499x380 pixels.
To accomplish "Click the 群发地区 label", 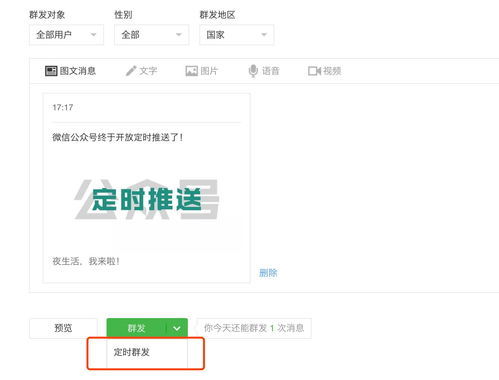I will pos(217,15).
